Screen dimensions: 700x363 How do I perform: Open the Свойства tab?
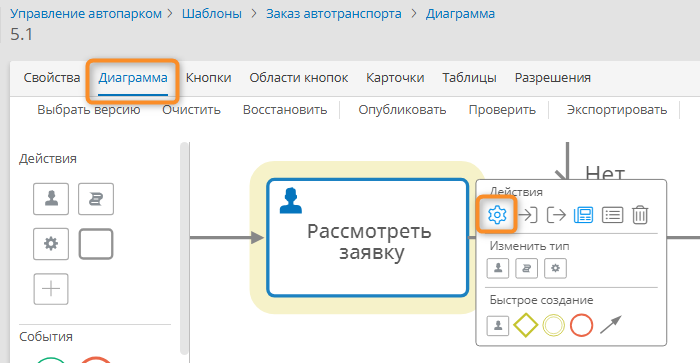pos(52,78)
